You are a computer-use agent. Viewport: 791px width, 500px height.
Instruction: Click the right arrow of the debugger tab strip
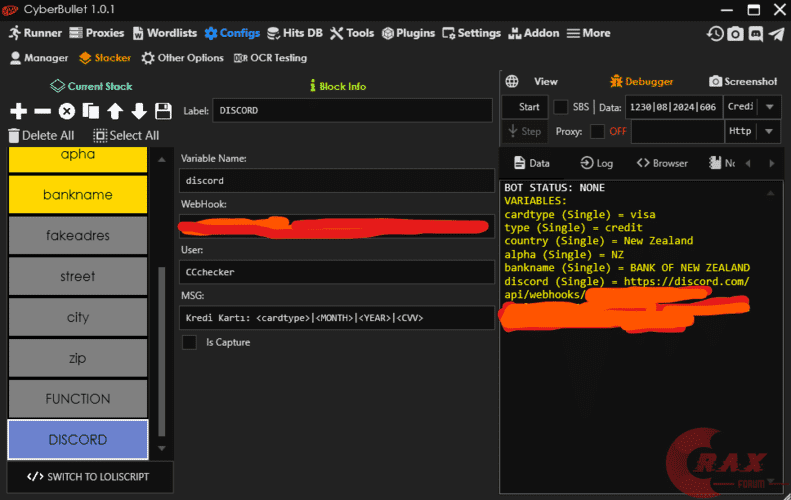pyautogui.click(x=771, y=163)
